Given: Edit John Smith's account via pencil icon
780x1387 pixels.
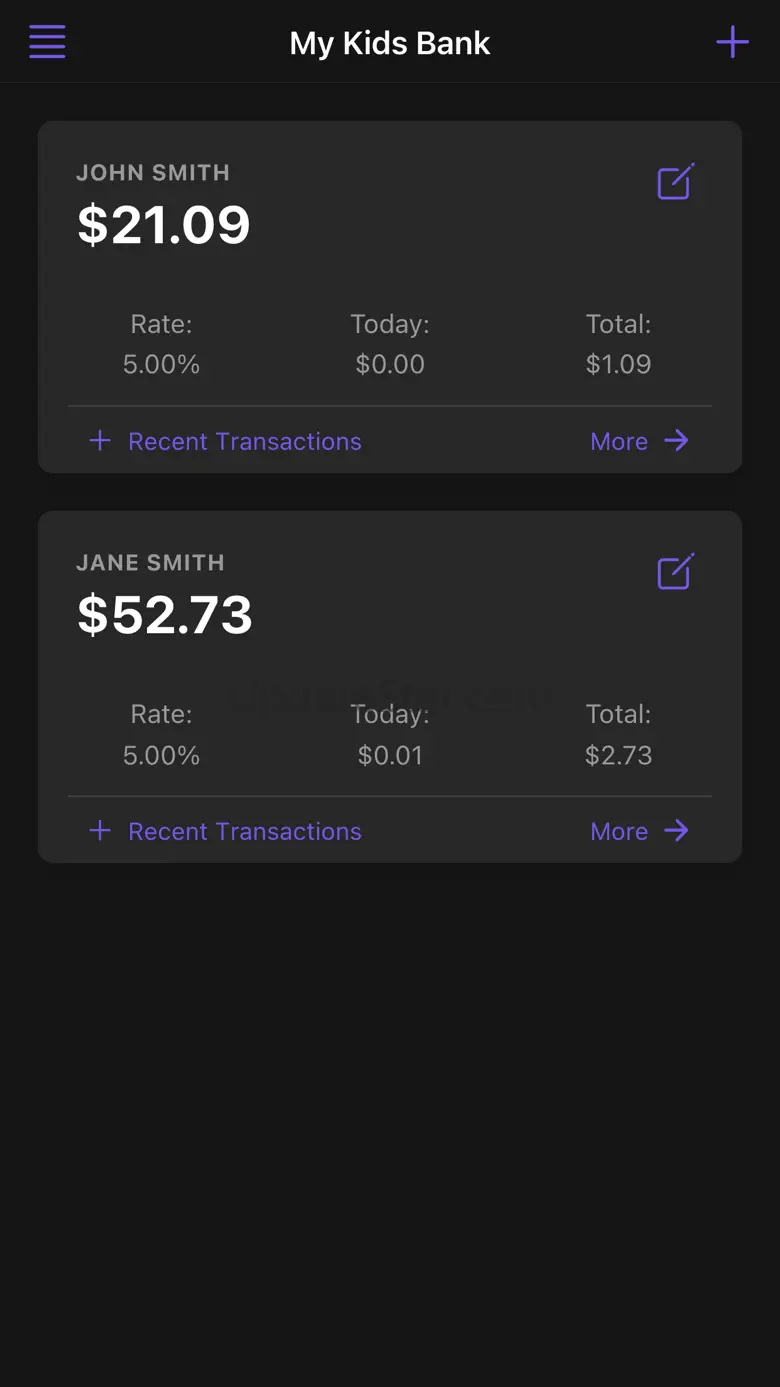Looking at the screenshot, I should [x=675, y=182].
